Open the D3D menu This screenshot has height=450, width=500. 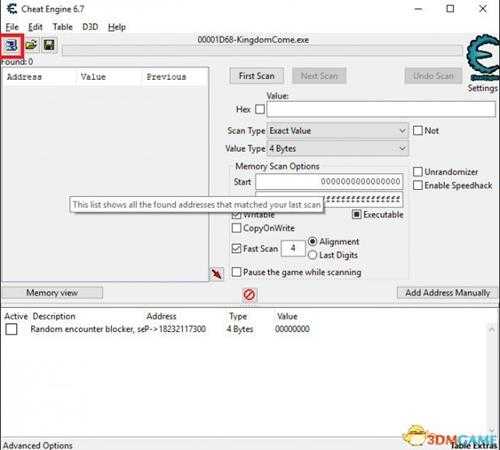(x=90, y=27)
